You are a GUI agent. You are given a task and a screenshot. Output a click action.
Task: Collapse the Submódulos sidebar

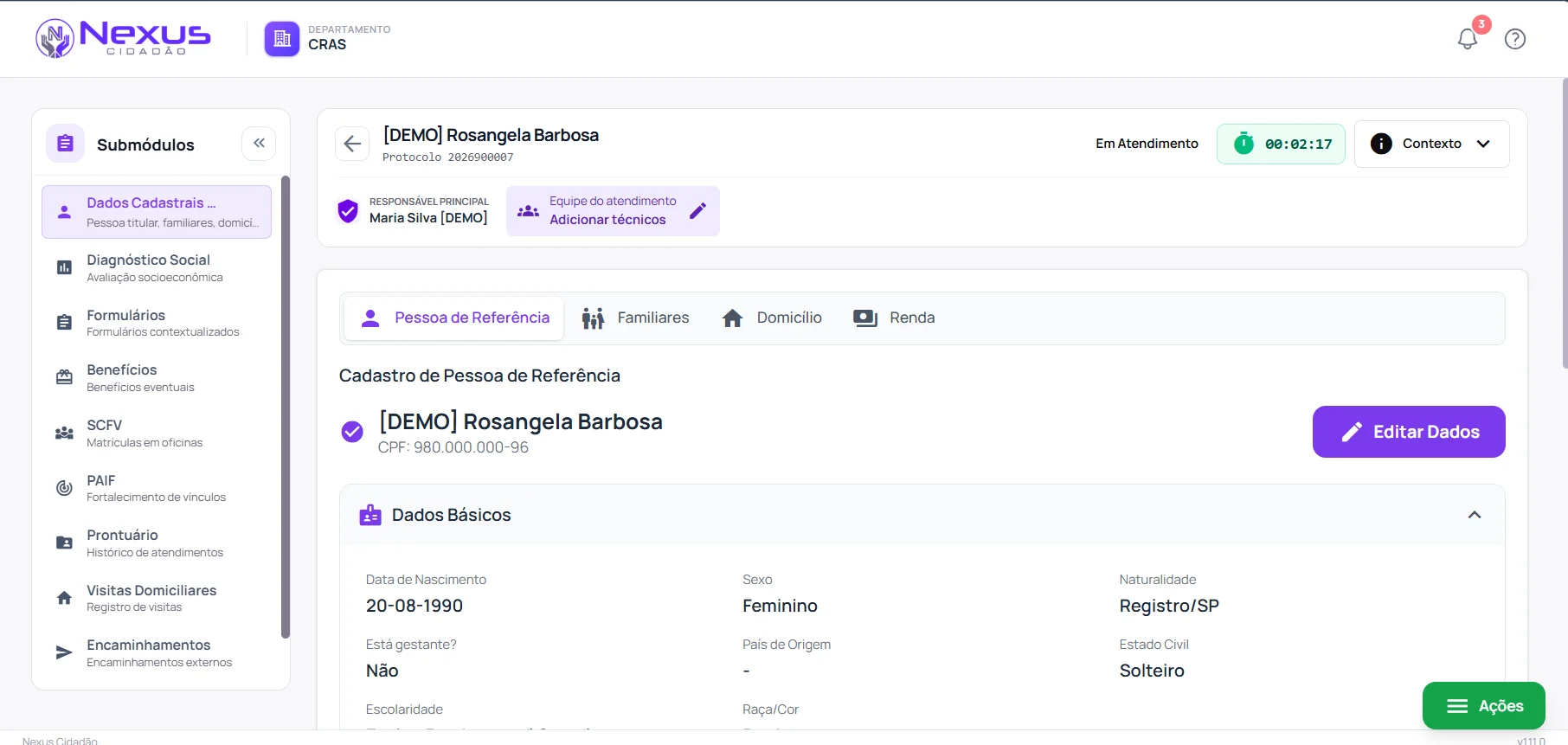click(x=259, y=144)
